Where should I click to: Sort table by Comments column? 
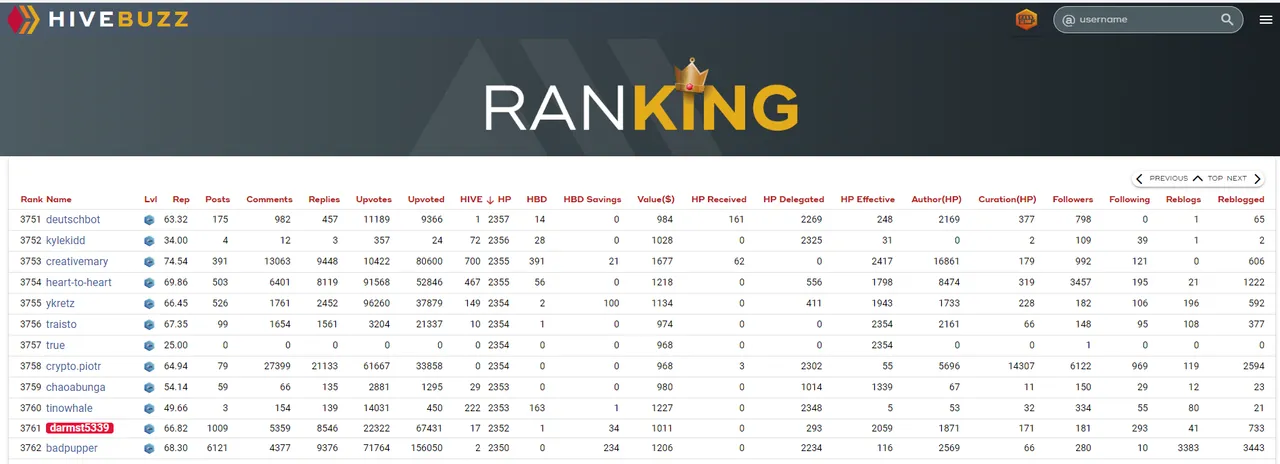pyautogui.click(x=269, y=199)
